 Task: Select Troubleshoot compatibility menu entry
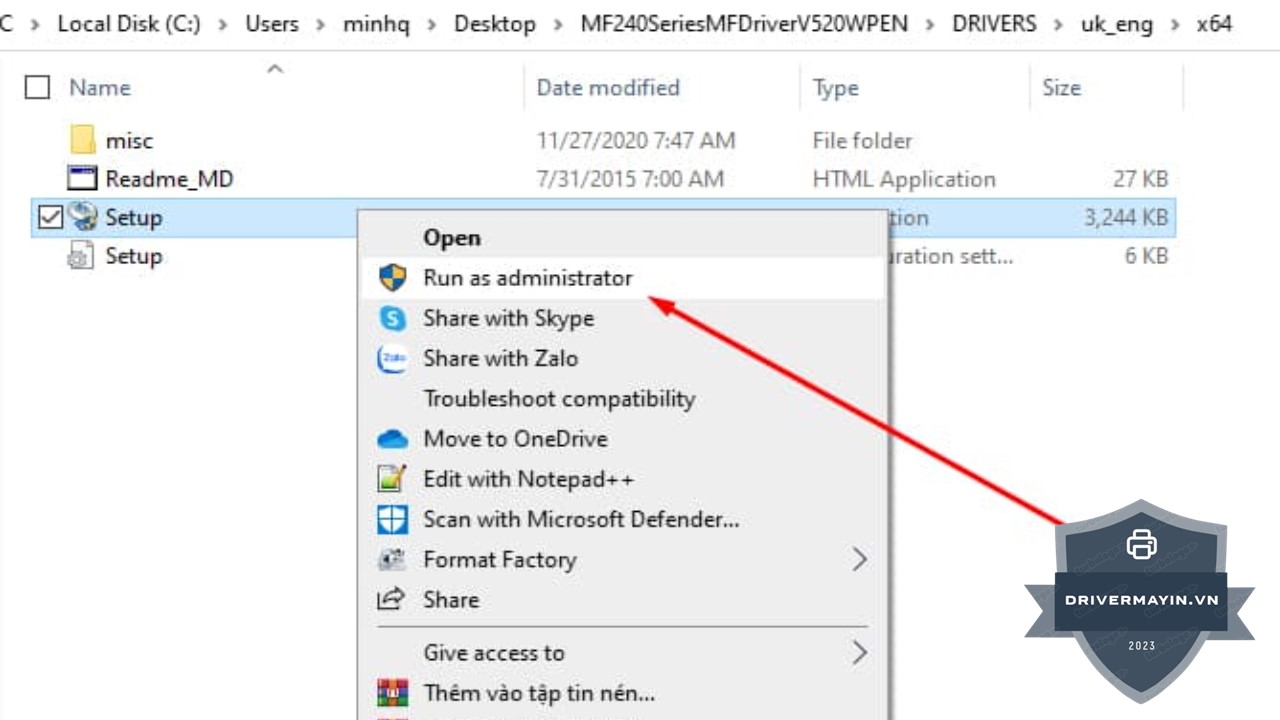click(559, 399)
